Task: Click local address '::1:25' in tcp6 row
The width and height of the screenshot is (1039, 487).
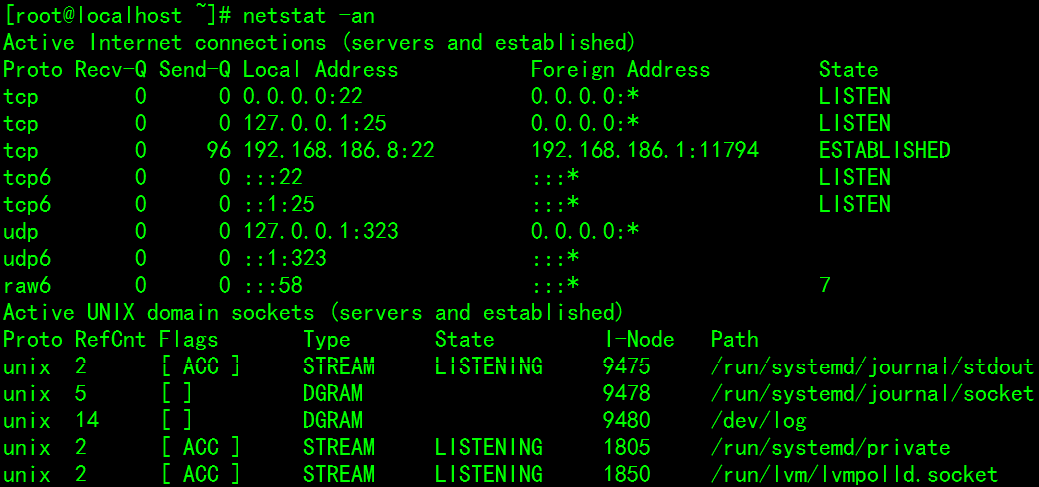Action: click(x=279, y=205)
